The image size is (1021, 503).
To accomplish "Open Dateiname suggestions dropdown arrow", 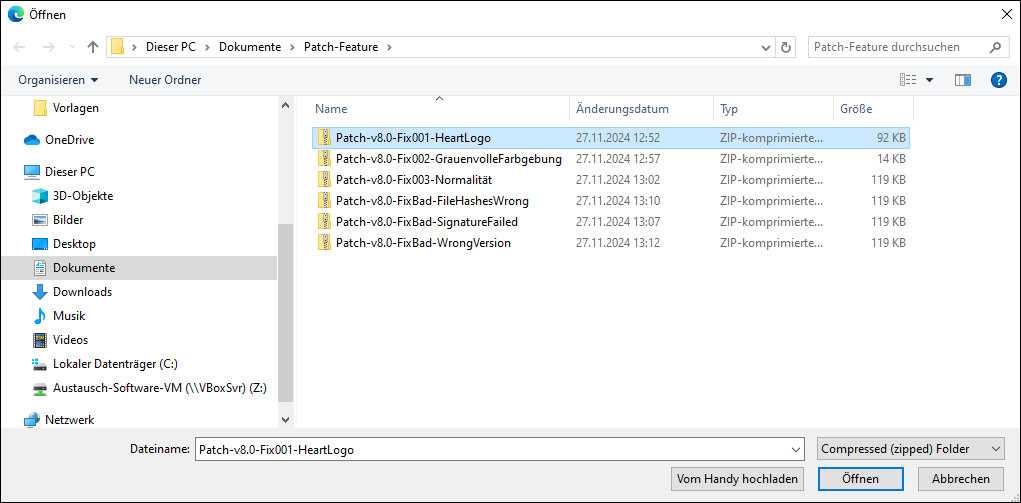I will point(796,449).
